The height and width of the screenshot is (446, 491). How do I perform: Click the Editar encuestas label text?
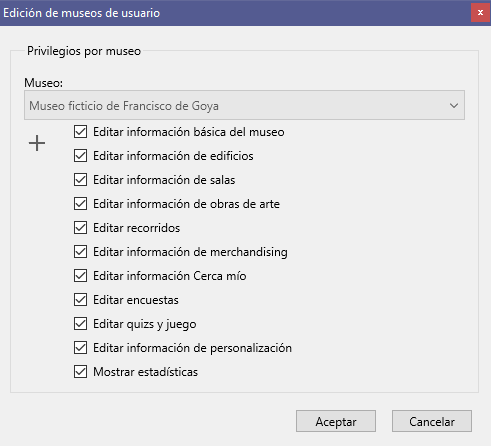[x=136, y=300]
